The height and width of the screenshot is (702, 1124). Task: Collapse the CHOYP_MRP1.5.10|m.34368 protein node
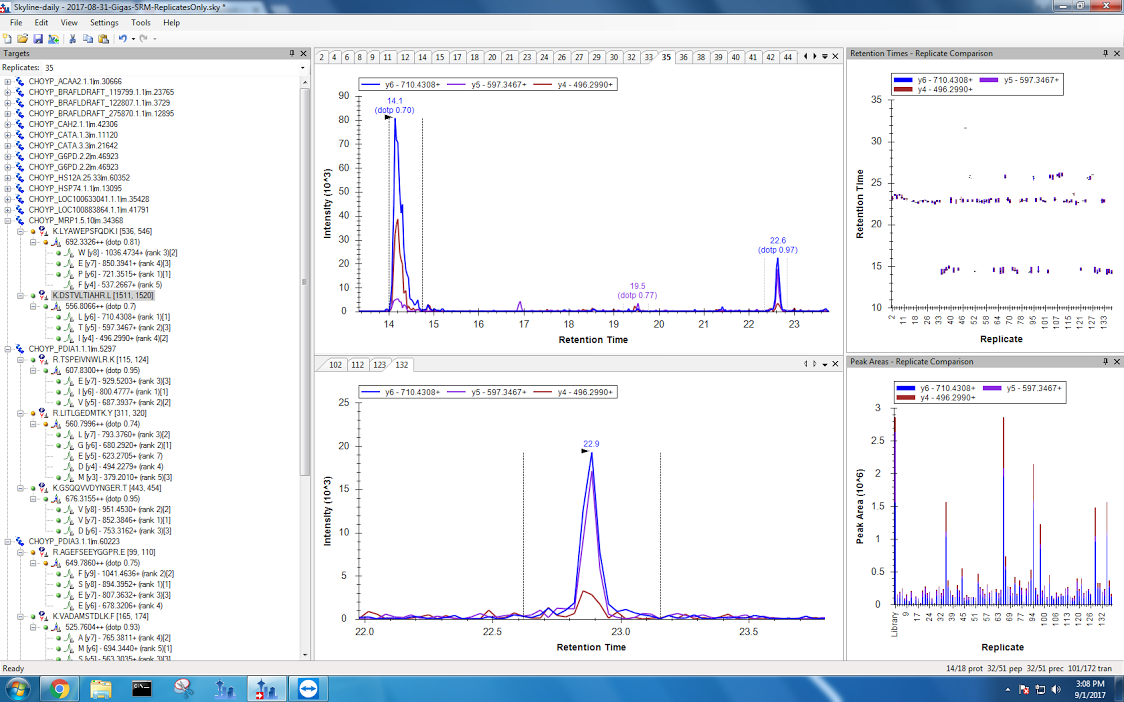(x=8, y=220)
